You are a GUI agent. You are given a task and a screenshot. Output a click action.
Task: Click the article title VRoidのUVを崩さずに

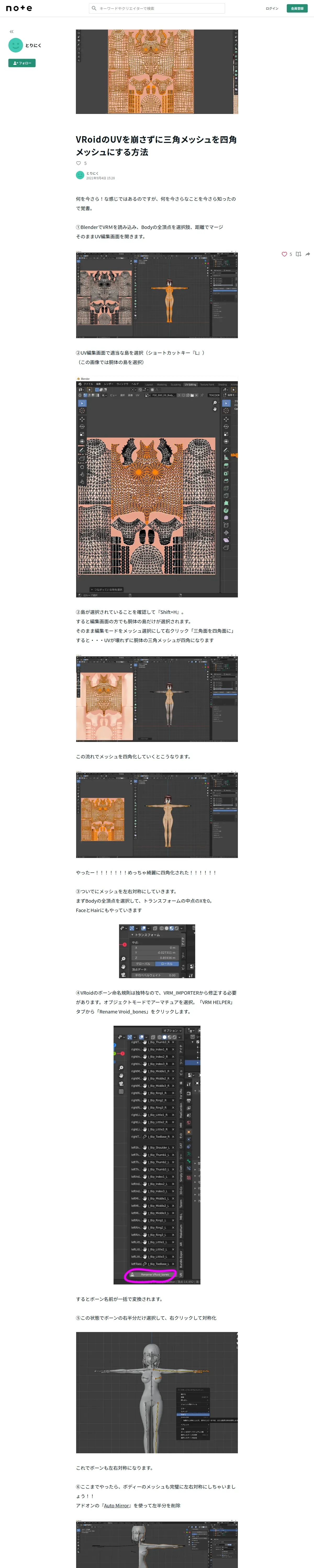[156, 146]
